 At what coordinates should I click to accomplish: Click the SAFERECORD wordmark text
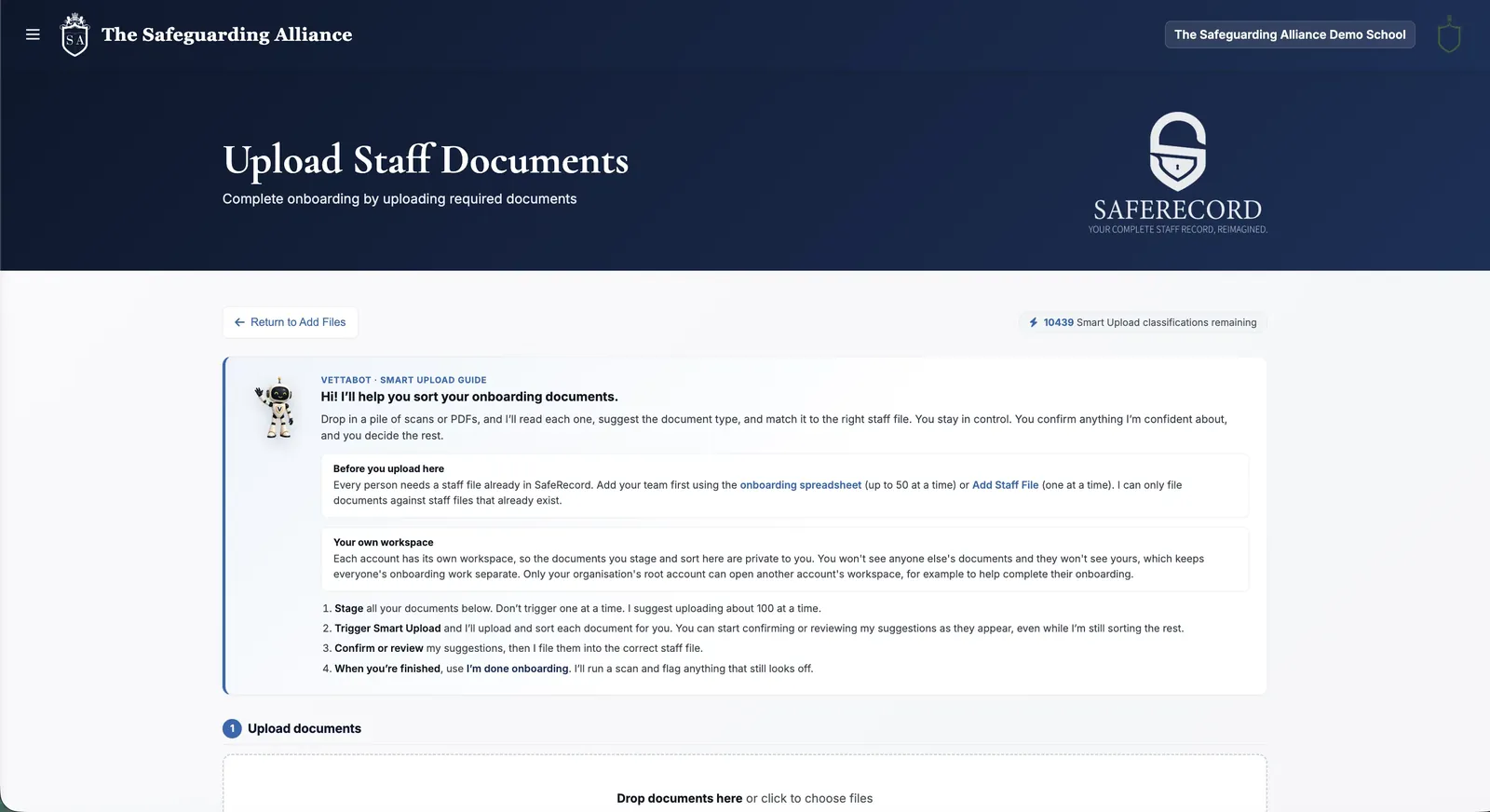(1178, 210)
